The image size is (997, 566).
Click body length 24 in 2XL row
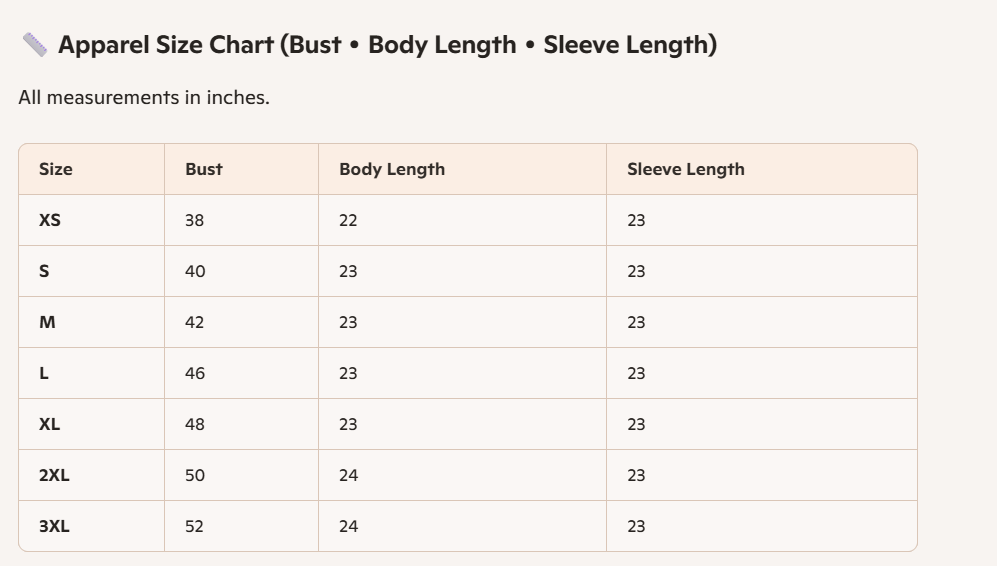click(348, 475)
